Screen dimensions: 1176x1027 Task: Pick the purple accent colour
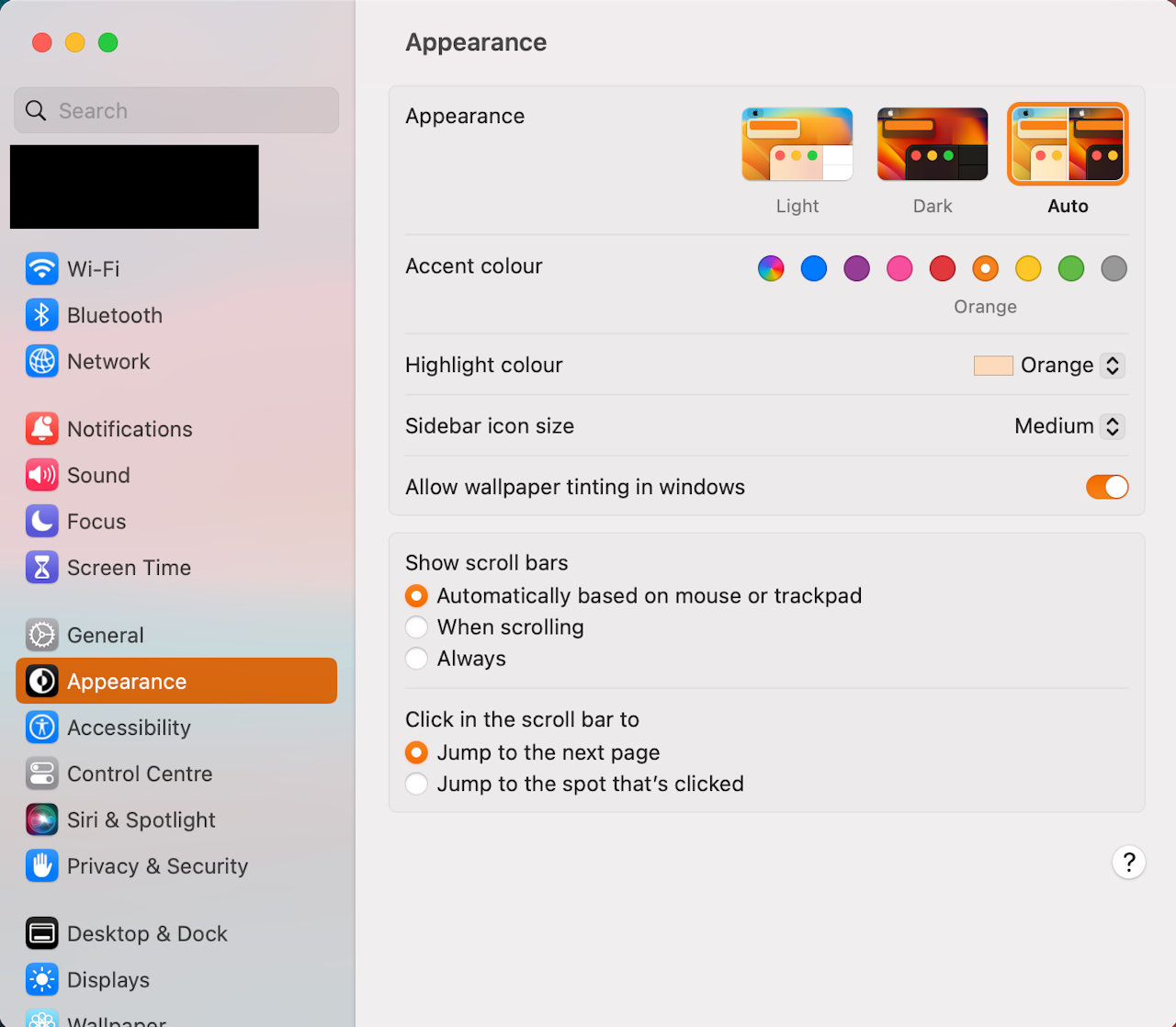[x=856, y=268]
